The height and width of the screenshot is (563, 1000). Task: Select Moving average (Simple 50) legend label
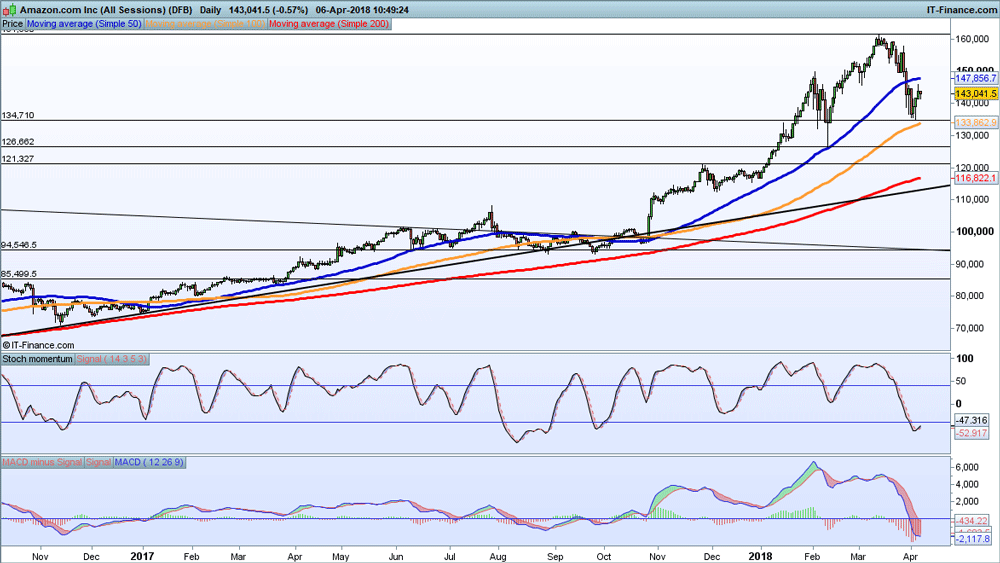point(84,24)
